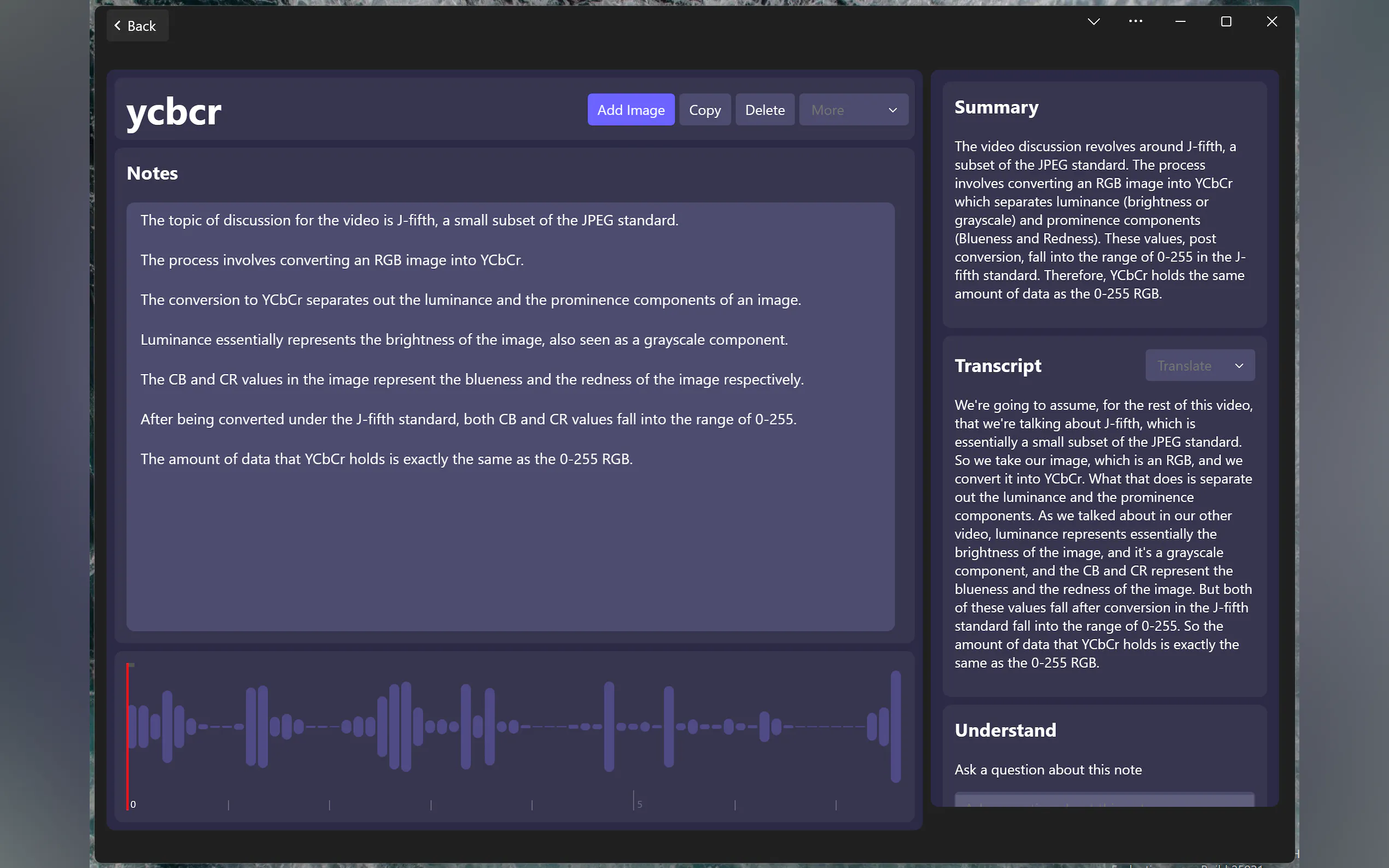
Task: Close the window with the X icon
Action: click(1272, 22)
